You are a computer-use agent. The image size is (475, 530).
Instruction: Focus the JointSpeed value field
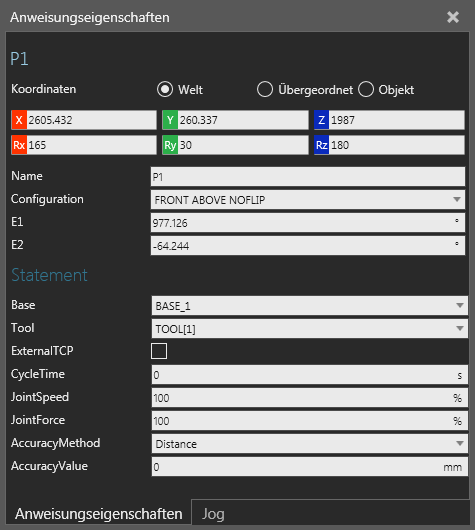click(x=310, y=398)
